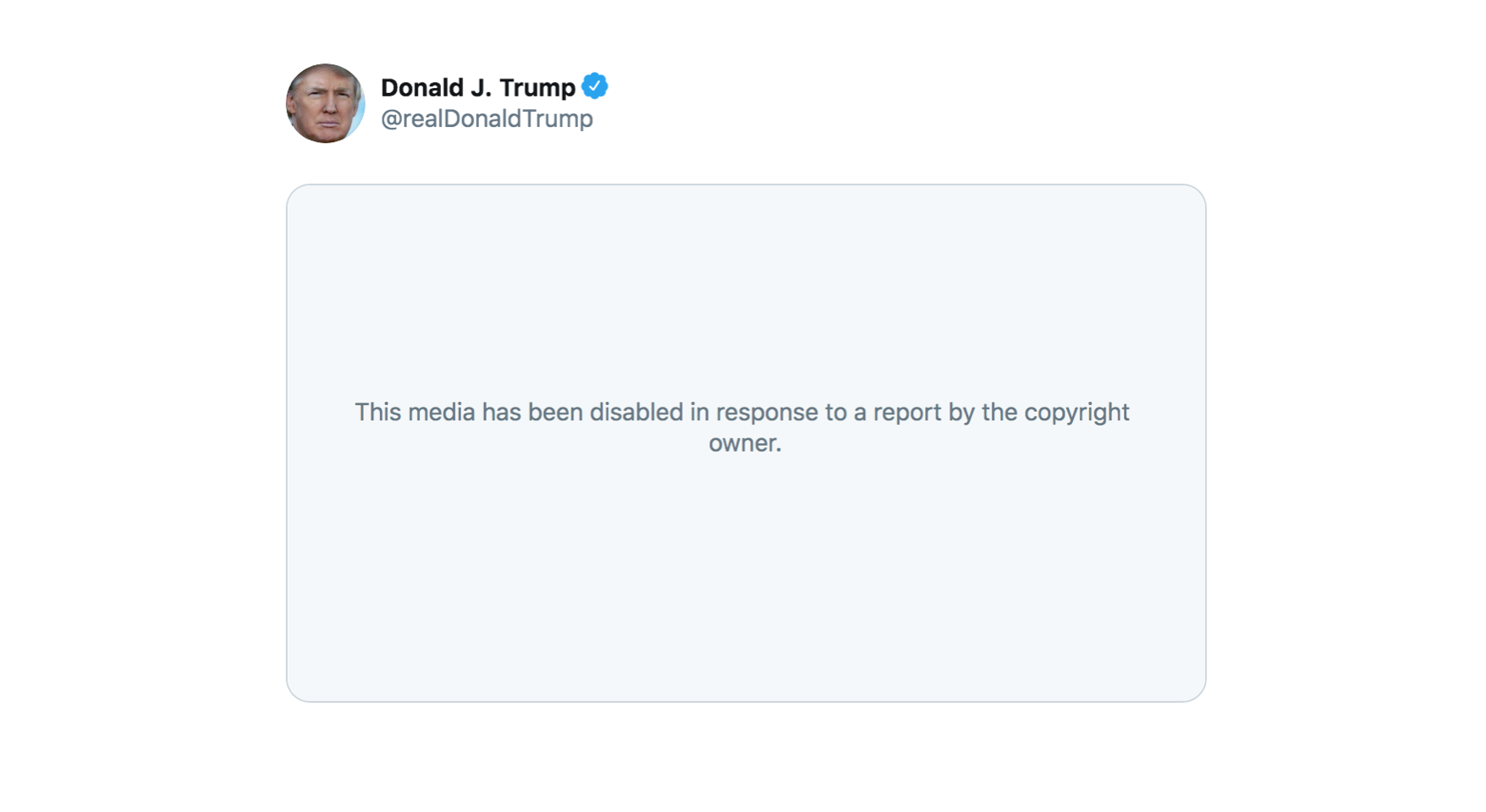1486x812 pixels.
Task: Click the Donald J. Trump display name
Action: 478,87
